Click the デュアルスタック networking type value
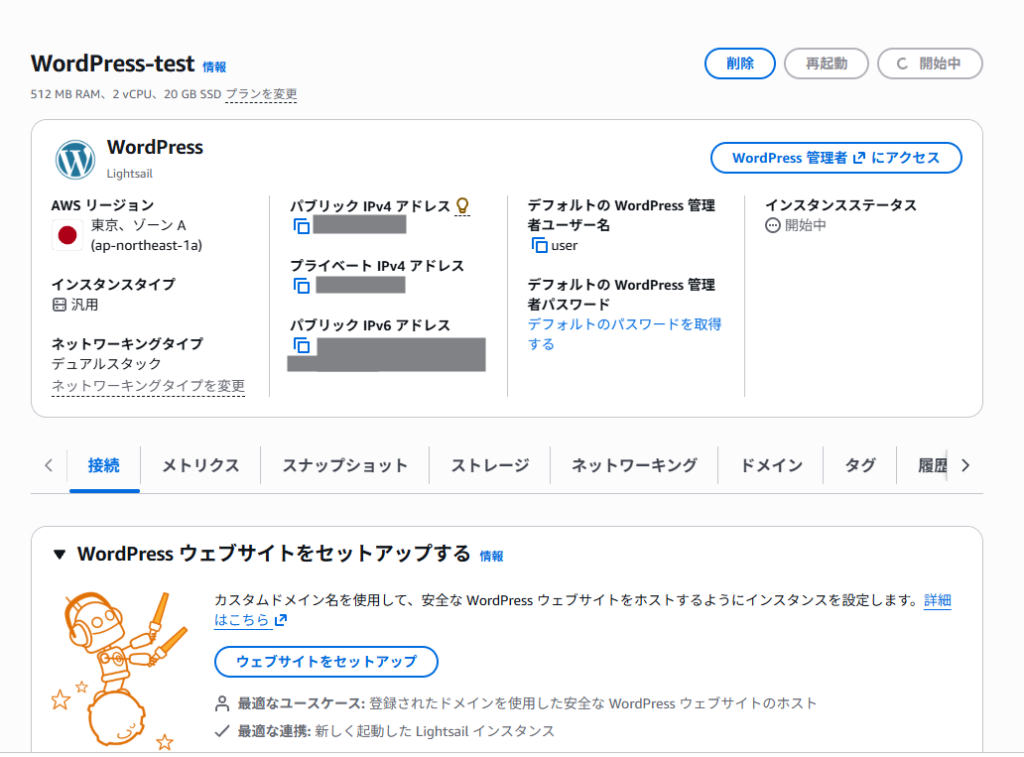Image resolution: width=1024 pixels, height=757 pixels. [106, 364]
